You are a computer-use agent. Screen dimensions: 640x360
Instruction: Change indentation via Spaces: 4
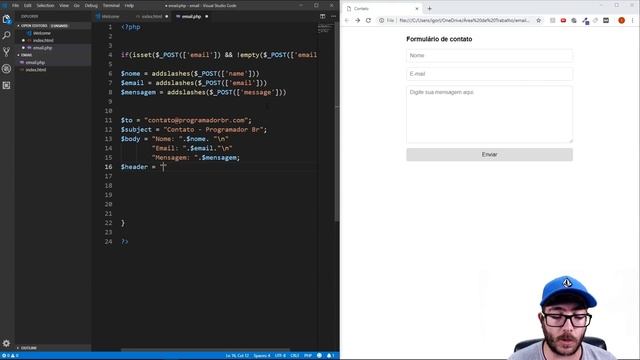coord(262,356)
